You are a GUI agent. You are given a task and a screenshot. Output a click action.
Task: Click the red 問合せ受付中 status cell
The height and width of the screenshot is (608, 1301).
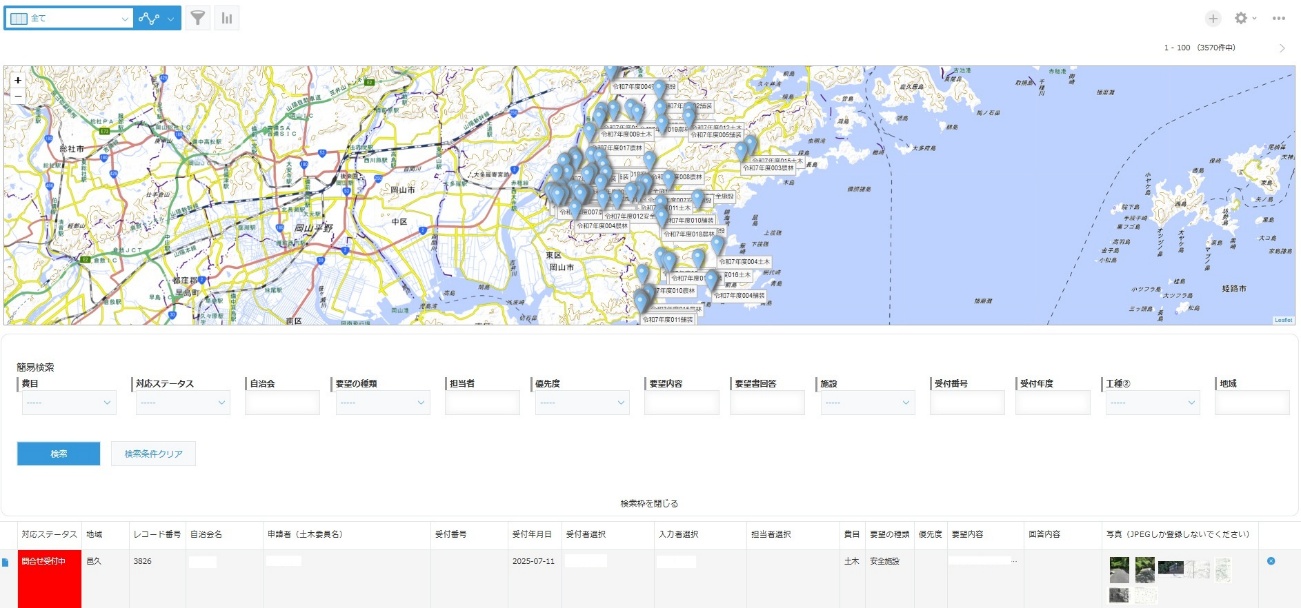[49, 579]
